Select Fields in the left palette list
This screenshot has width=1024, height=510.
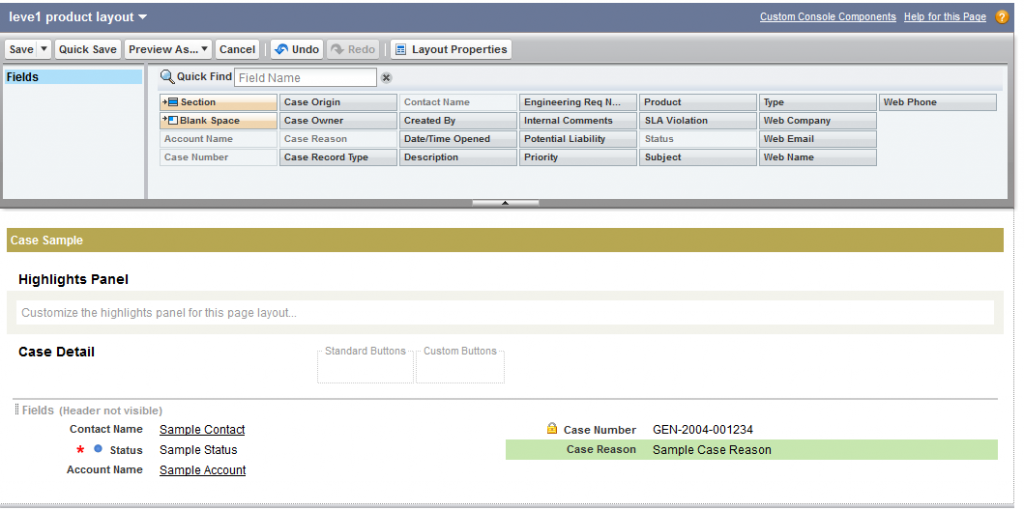coord(72,77)
